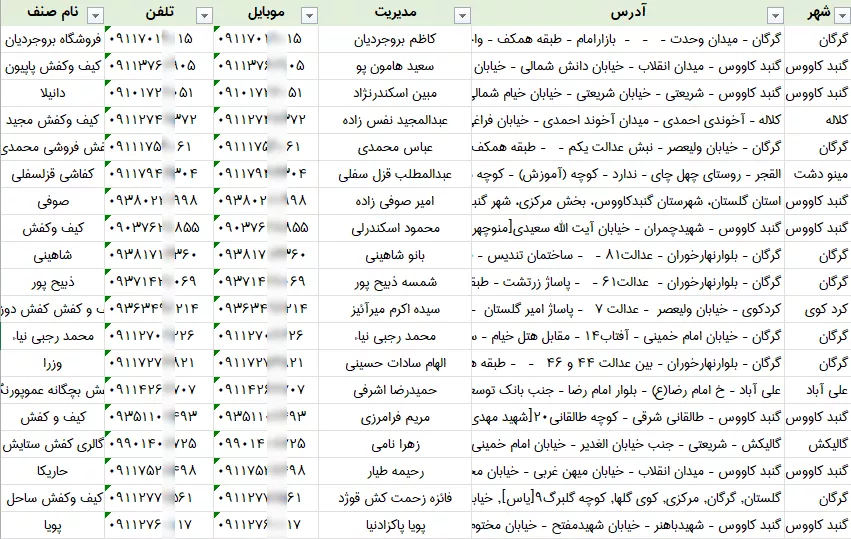
Task: Select the trade name cell کفاشی قزلسفلی
Action: click(x=52, y=174)
